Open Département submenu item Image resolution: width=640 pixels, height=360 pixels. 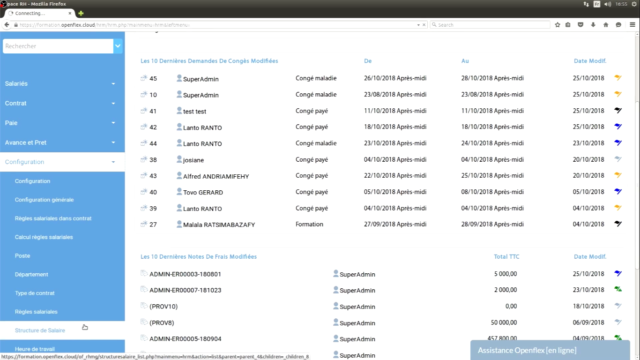click(x=31, y=274)
